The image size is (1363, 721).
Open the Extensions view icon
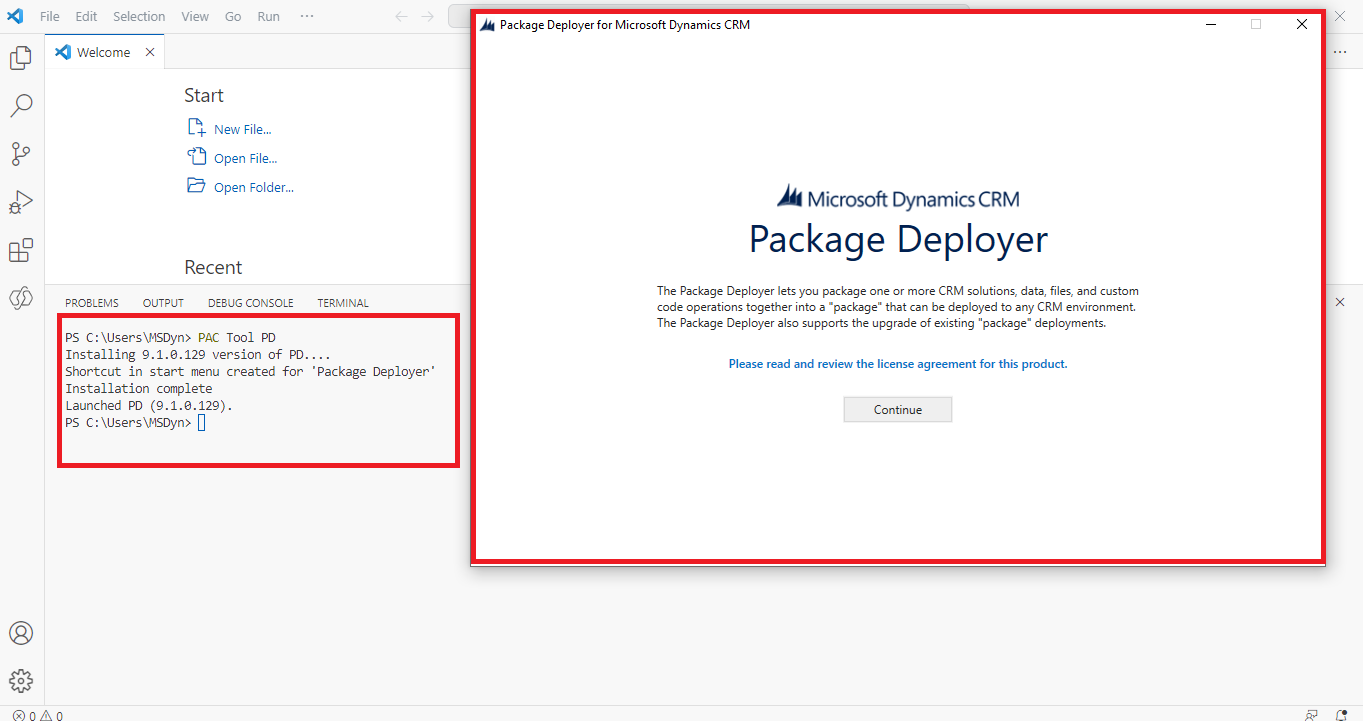21,250
